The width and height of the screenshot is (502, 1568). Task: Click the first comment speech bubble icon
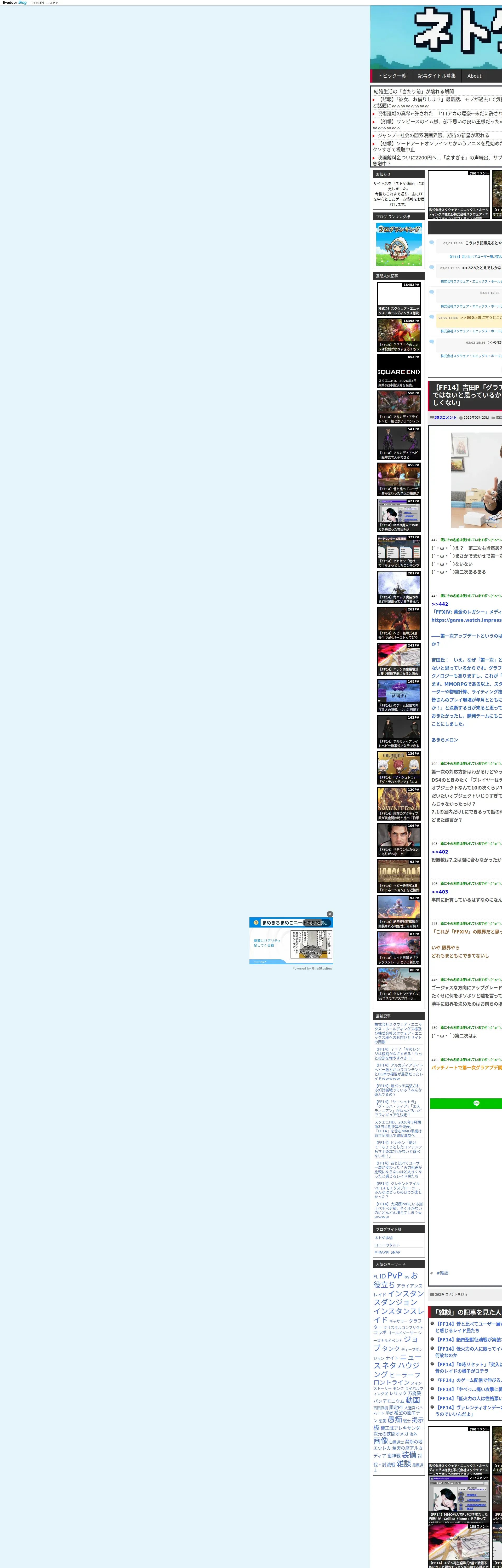[x=432, y=242]
